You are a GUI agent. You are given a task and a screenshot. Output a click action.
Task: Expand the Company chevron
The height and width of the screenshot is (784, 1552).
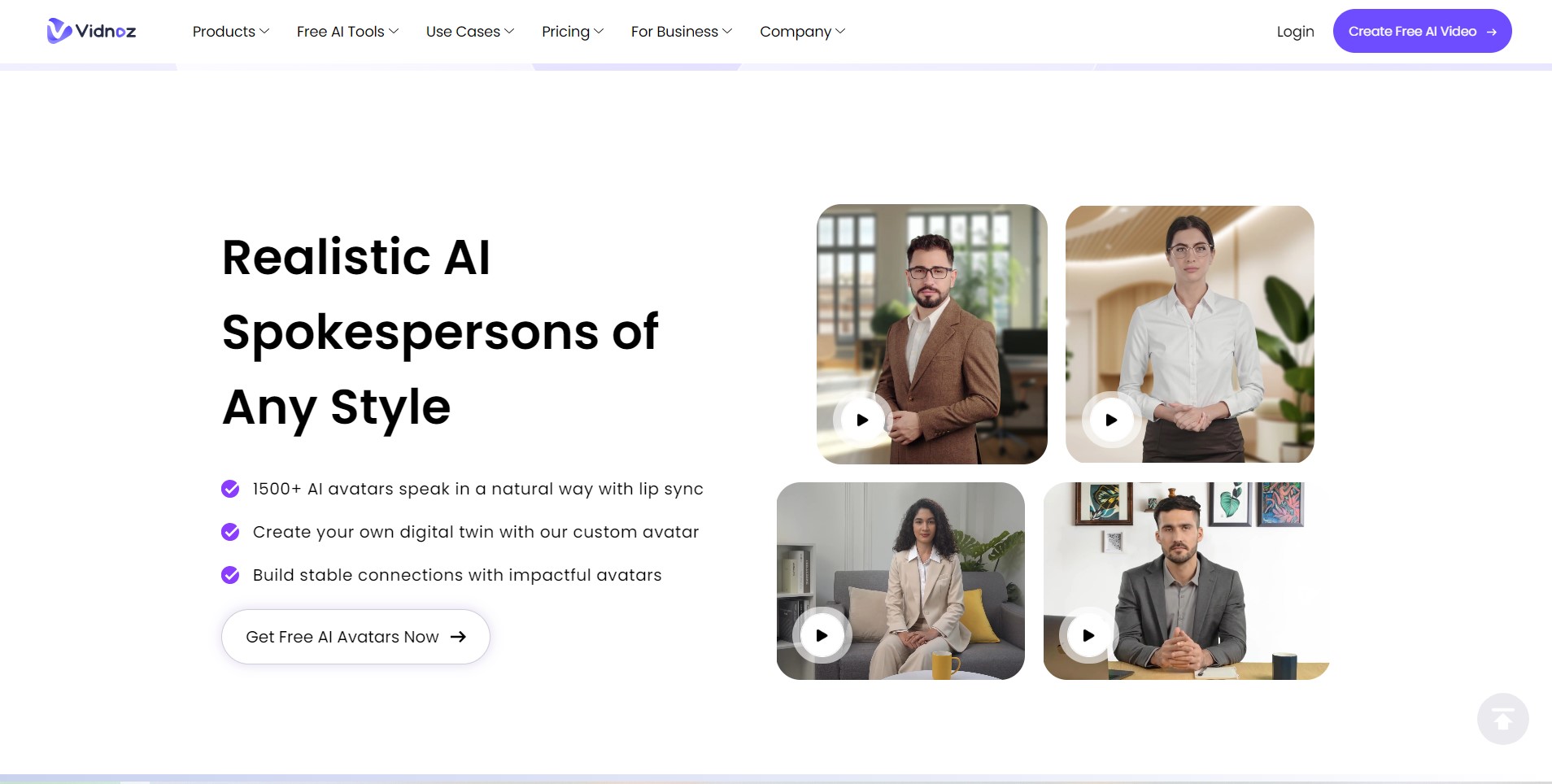click(840, 32)
